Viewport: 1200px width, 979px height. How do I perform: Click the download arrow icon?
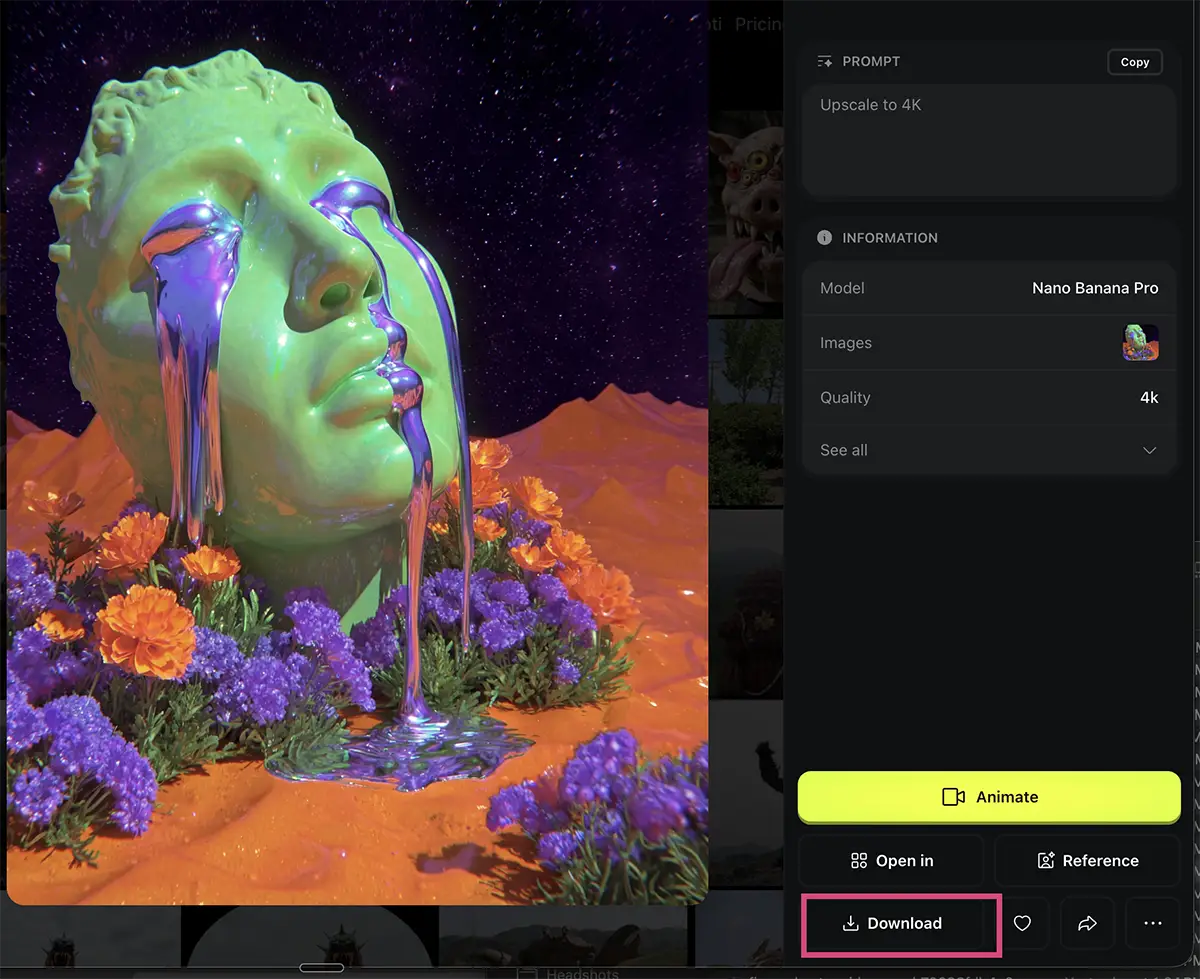pyautogui.click(x=851, y=924)
